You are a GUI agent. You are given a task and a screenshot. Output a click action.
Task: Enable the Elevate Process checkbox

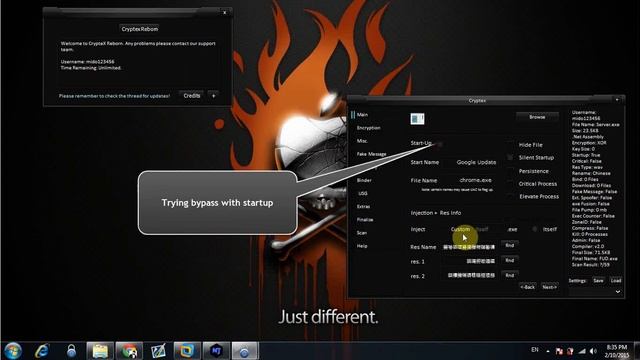510,196
